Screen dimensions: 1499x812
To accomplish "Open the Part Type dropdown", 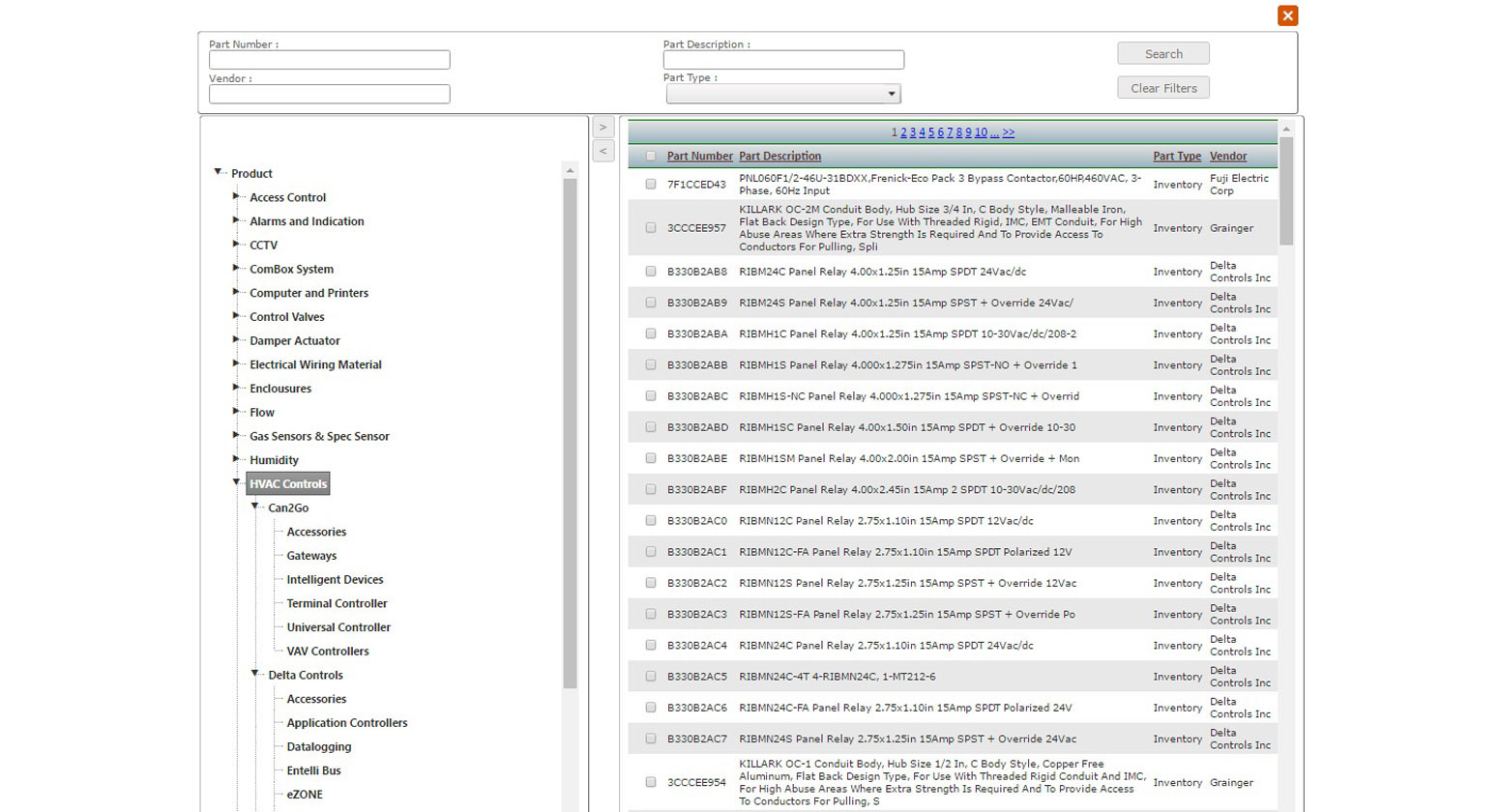I will pyautogui.click(x=783, y=94).
